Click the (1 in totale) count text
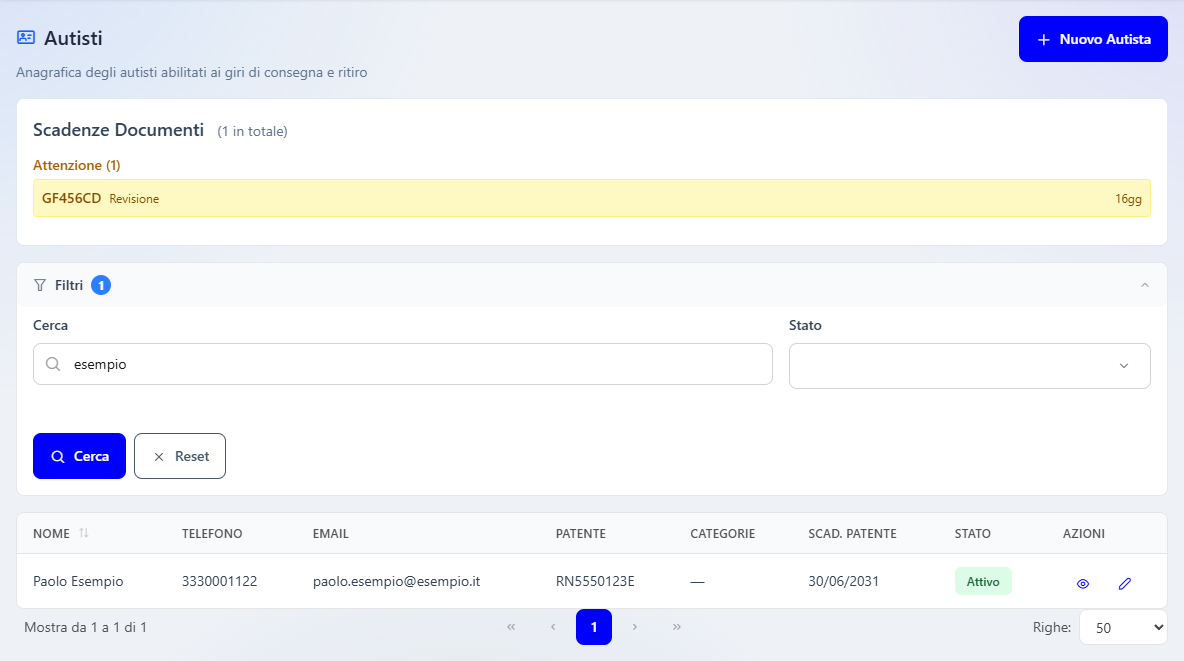 pyautogui.click(x=252, y=131)
